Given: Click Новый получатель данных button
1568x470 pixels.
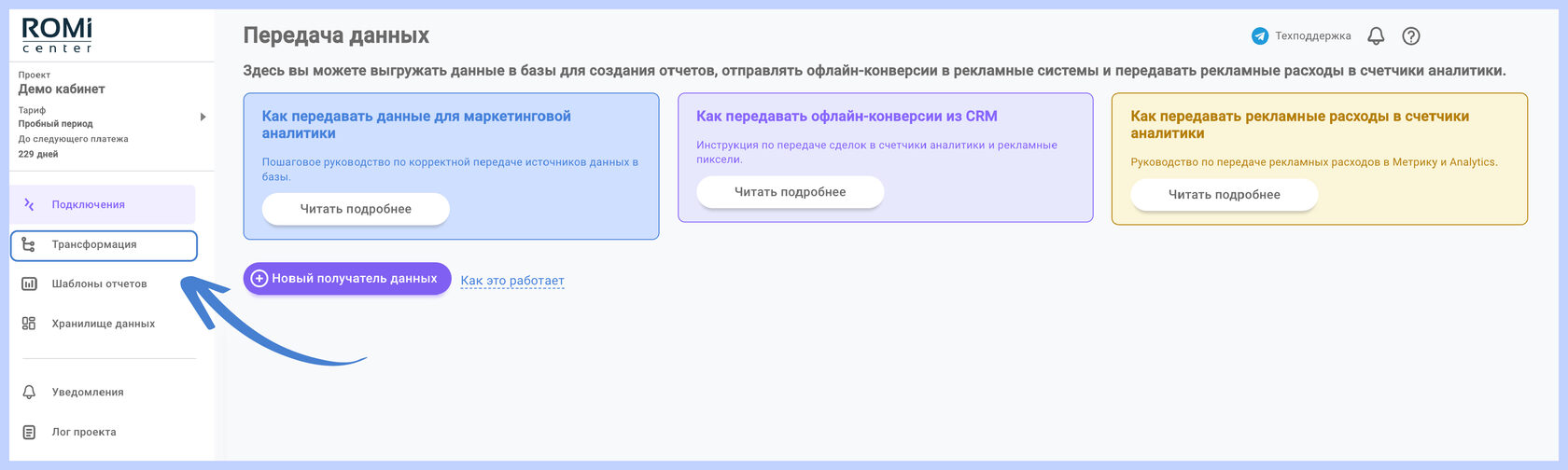Looking at the screenshot, I should [347, 278].
